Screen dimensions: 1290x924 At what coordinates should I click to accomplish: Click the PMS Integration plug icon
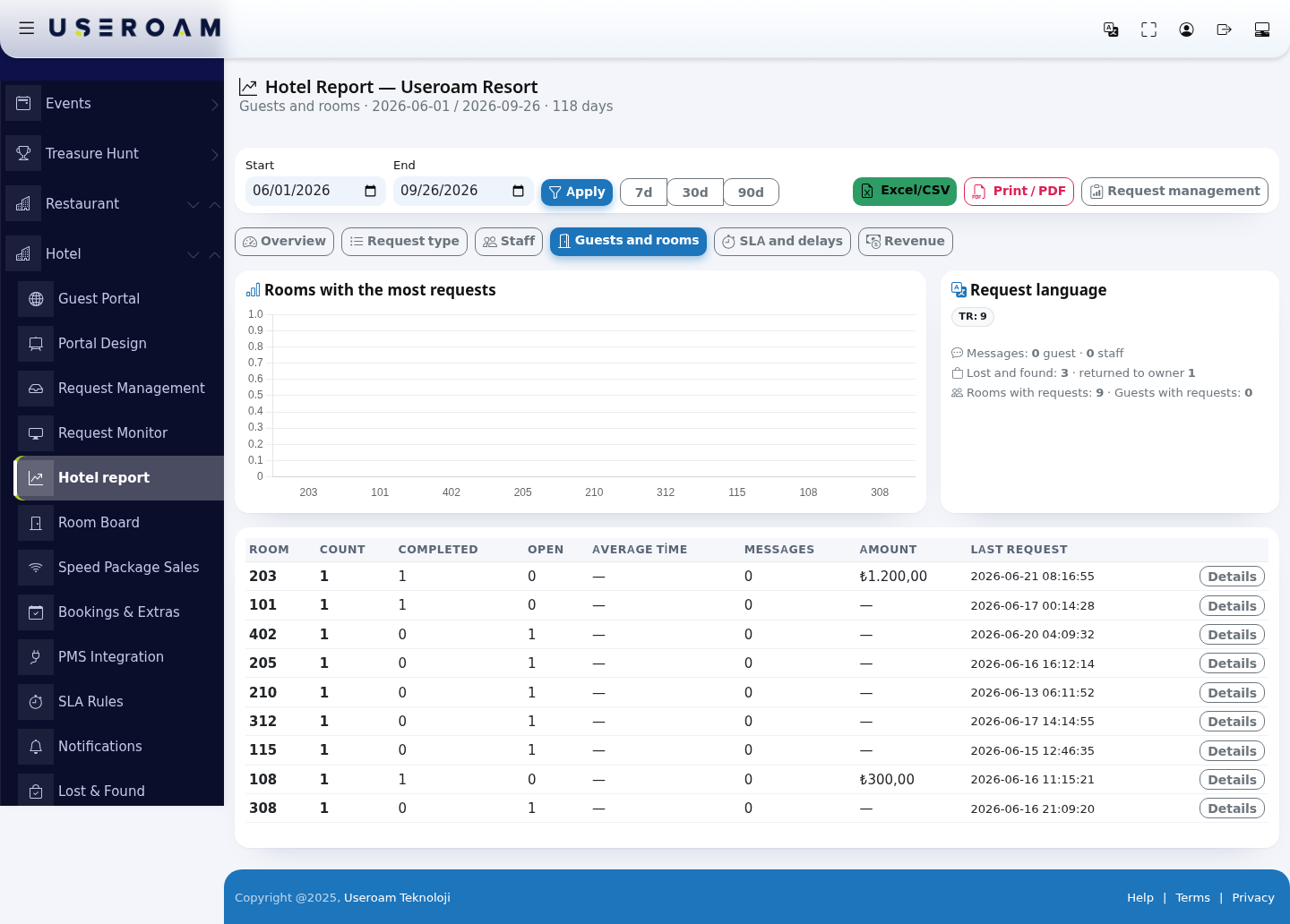pos(36,657)
